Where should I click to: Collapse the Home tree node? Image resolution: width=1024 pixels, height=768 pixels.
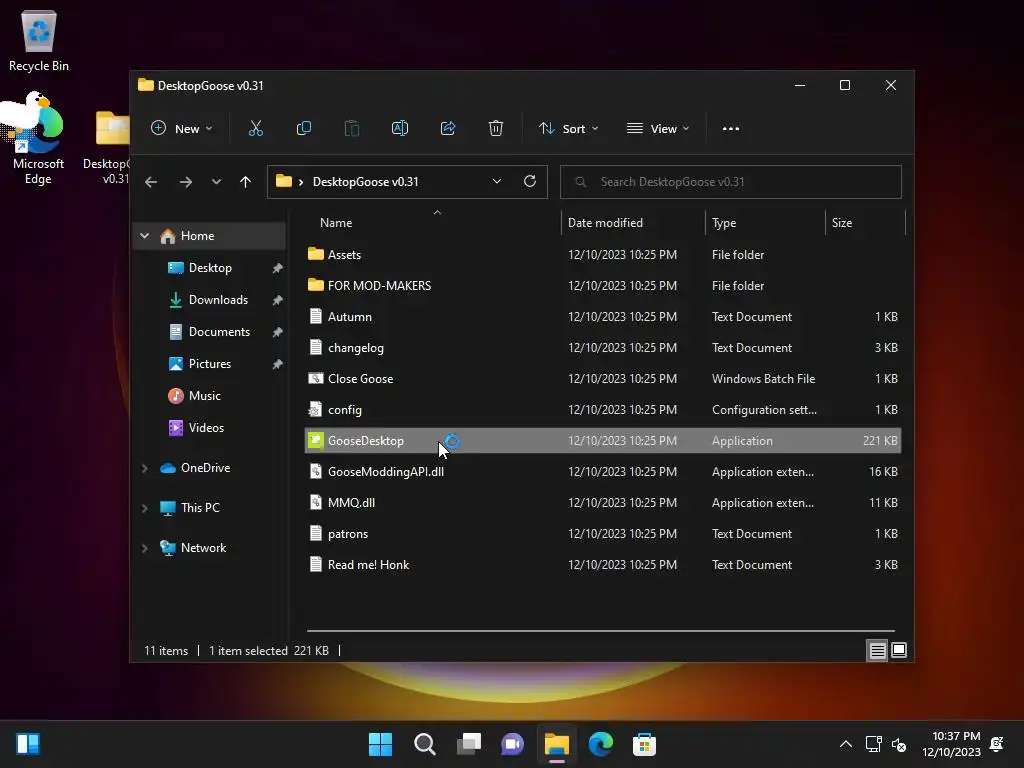click(x=144, y=236)
